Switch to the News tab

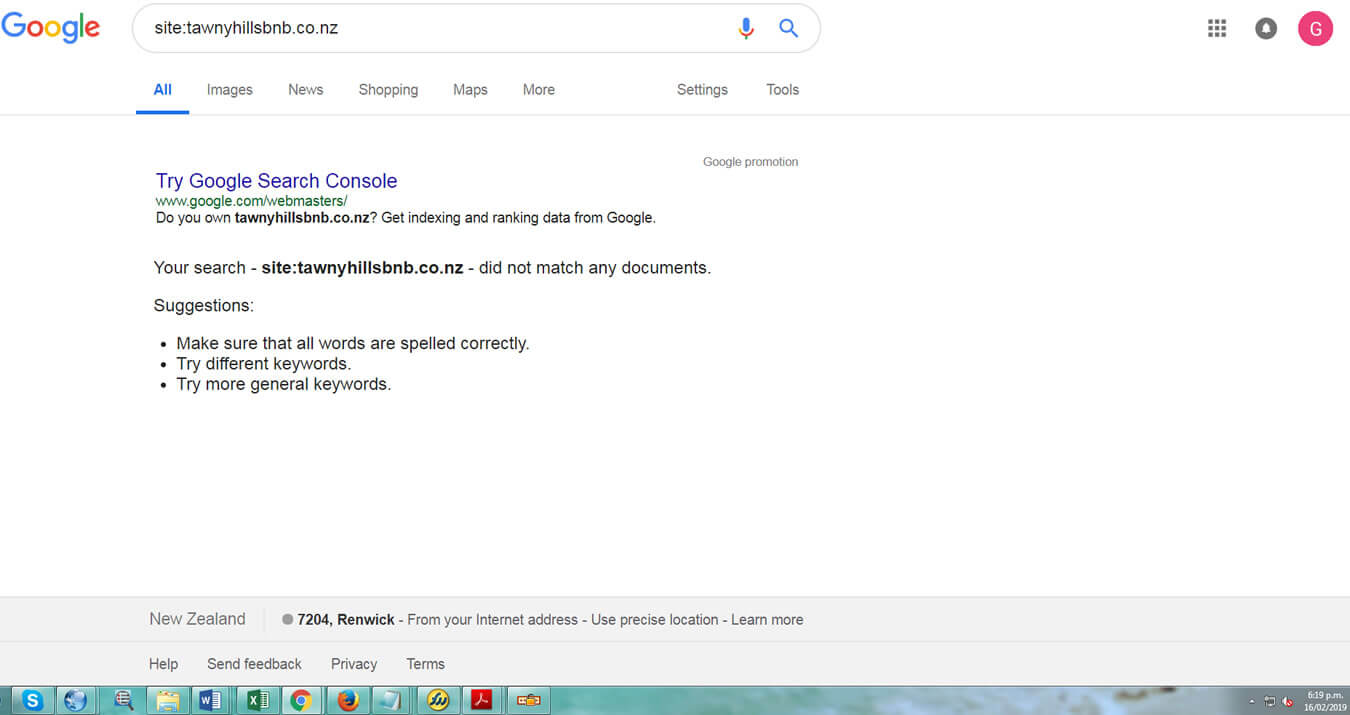point(306,90)
